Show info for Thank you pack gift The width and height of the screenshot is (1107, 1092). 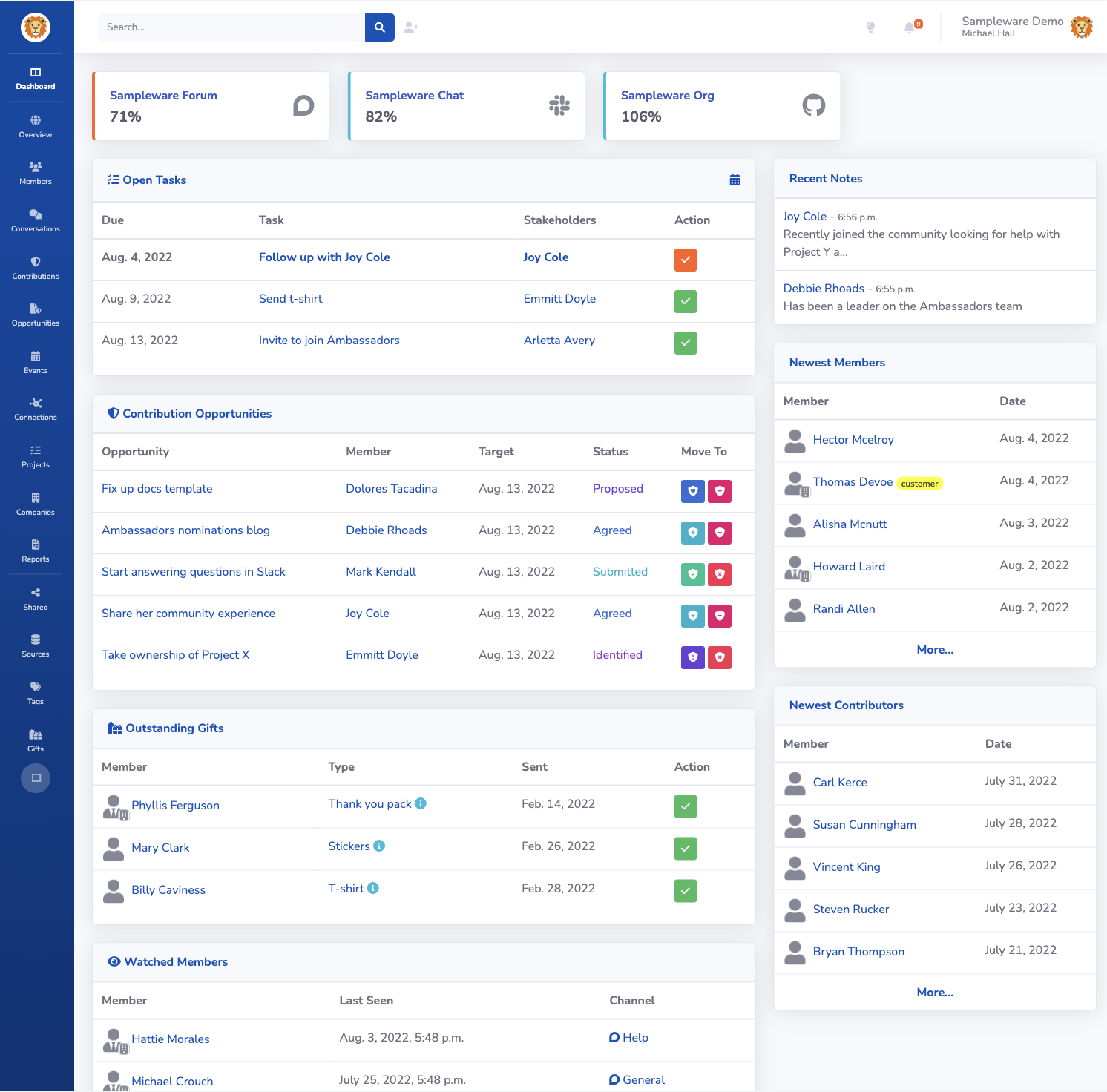421,803
